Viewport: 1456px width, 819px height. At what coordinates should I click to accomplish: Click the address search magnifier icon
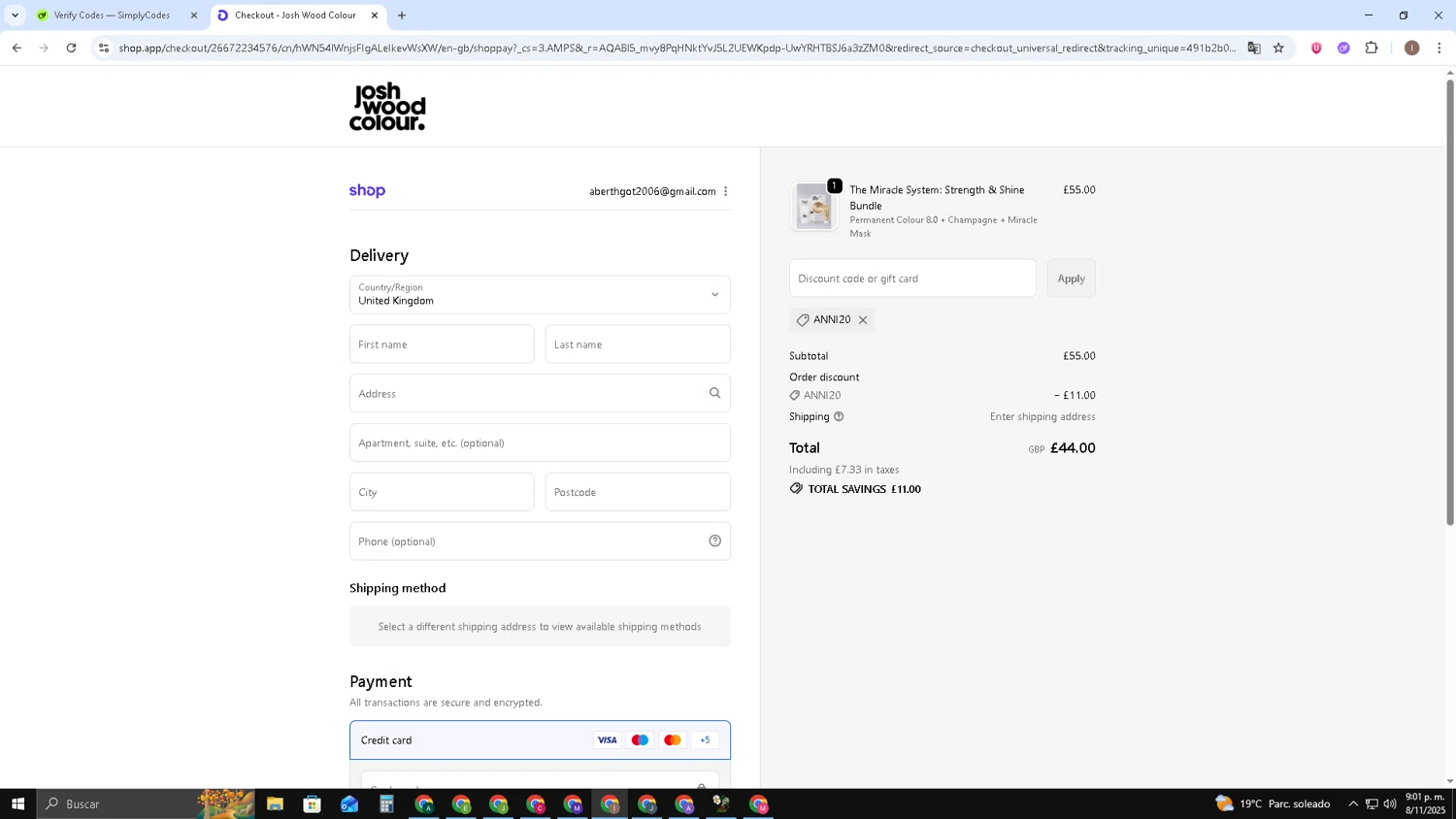(715, 393)
